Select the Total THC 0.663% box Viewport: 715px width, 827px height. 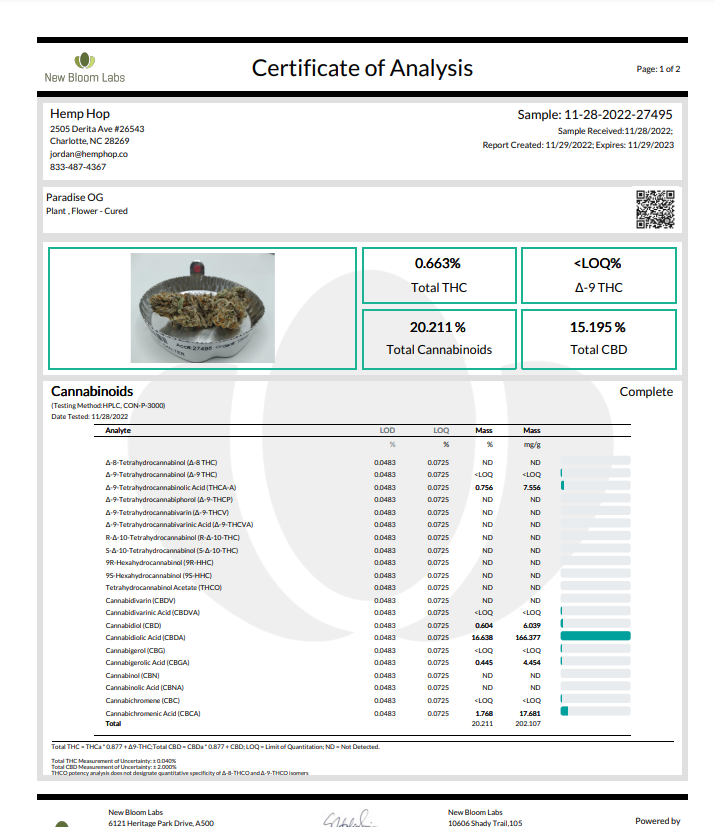point(439,275)
